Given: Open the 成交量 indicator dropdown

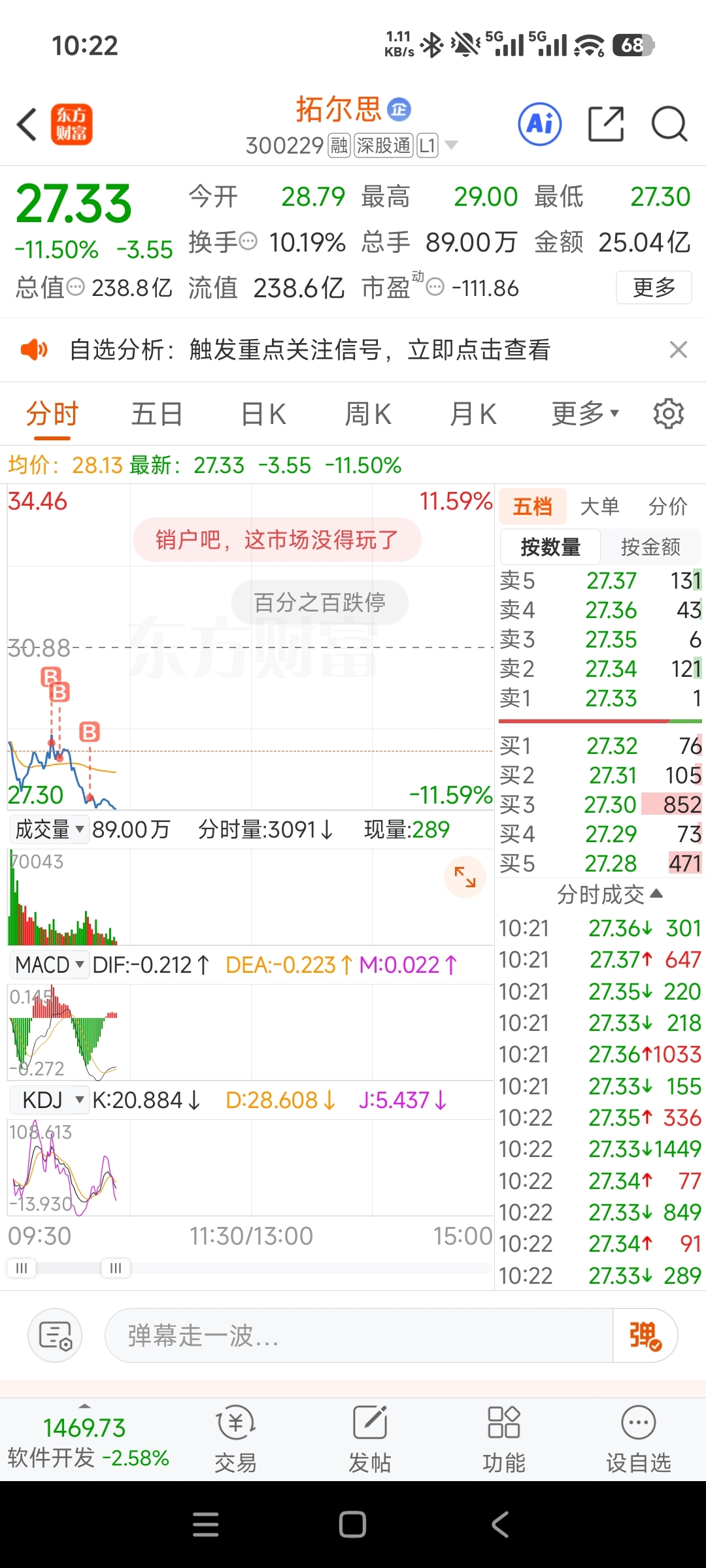Looking at the screenshot, I should point(50,830).
